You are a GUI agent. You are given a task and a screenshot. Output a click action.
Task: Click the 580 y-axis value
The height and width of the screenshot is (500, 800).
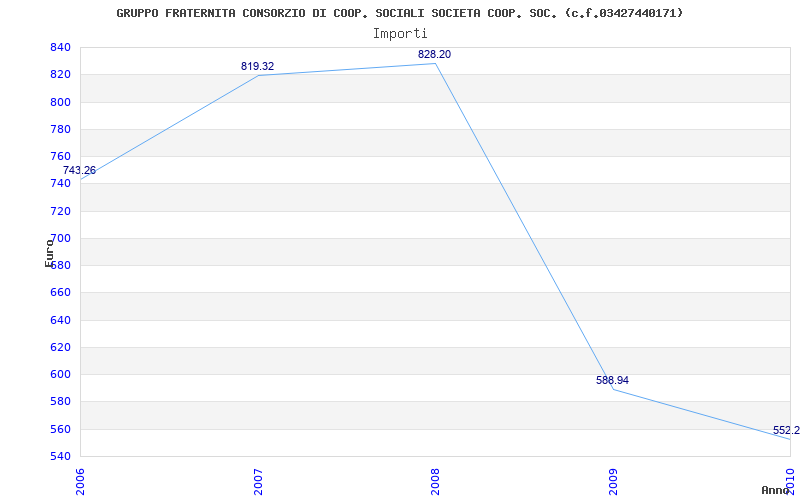click(x=60, y=402)
